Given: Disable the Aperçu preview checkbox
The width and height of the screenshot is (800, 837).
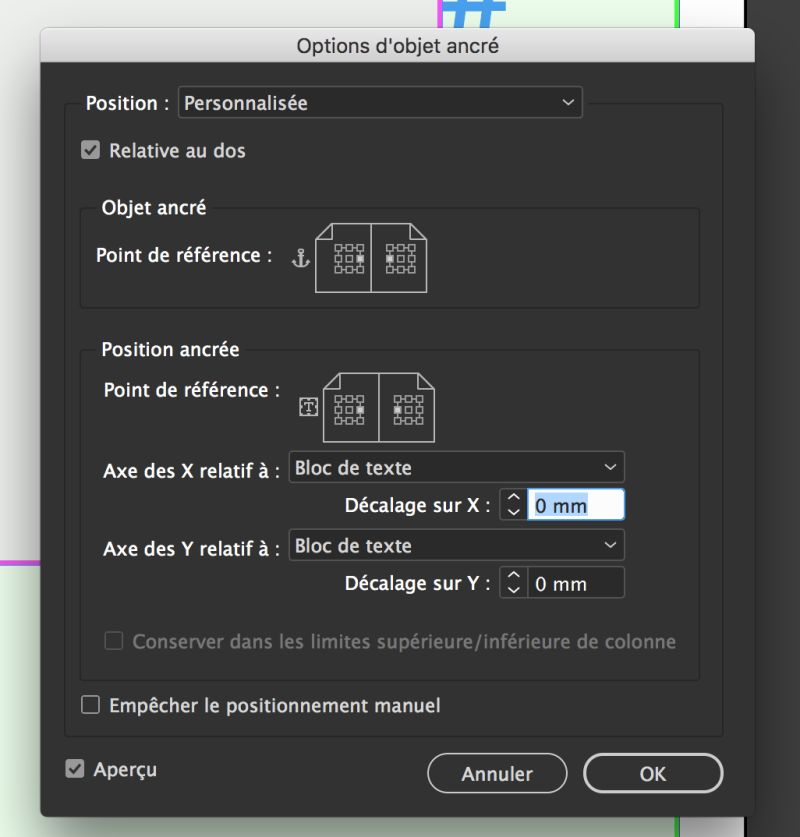Looking at the screenshot, I should [73, 769].
